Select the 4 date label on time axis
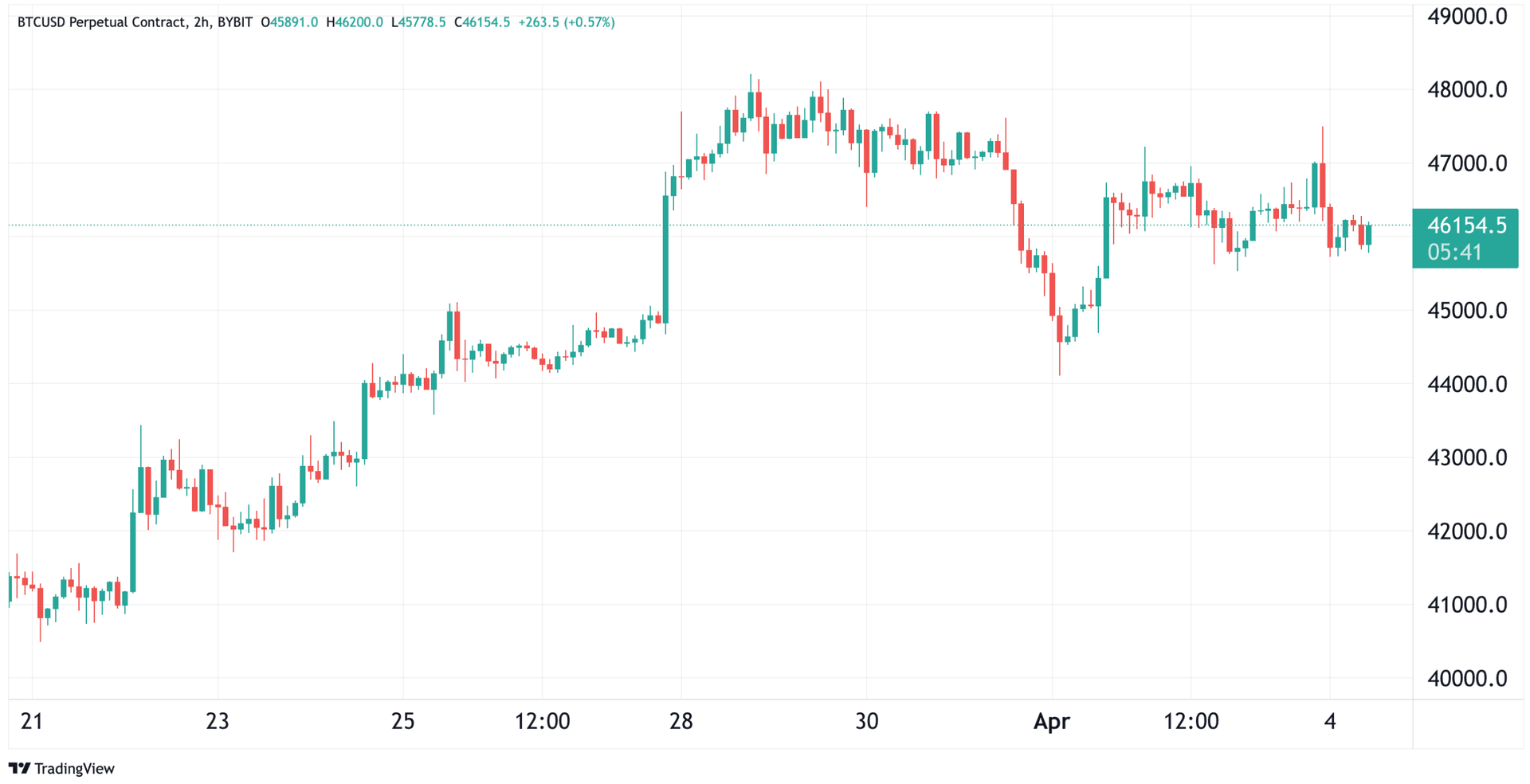Image resolution: width=1530 pixels, height=784 pixels. [1329, 721]
